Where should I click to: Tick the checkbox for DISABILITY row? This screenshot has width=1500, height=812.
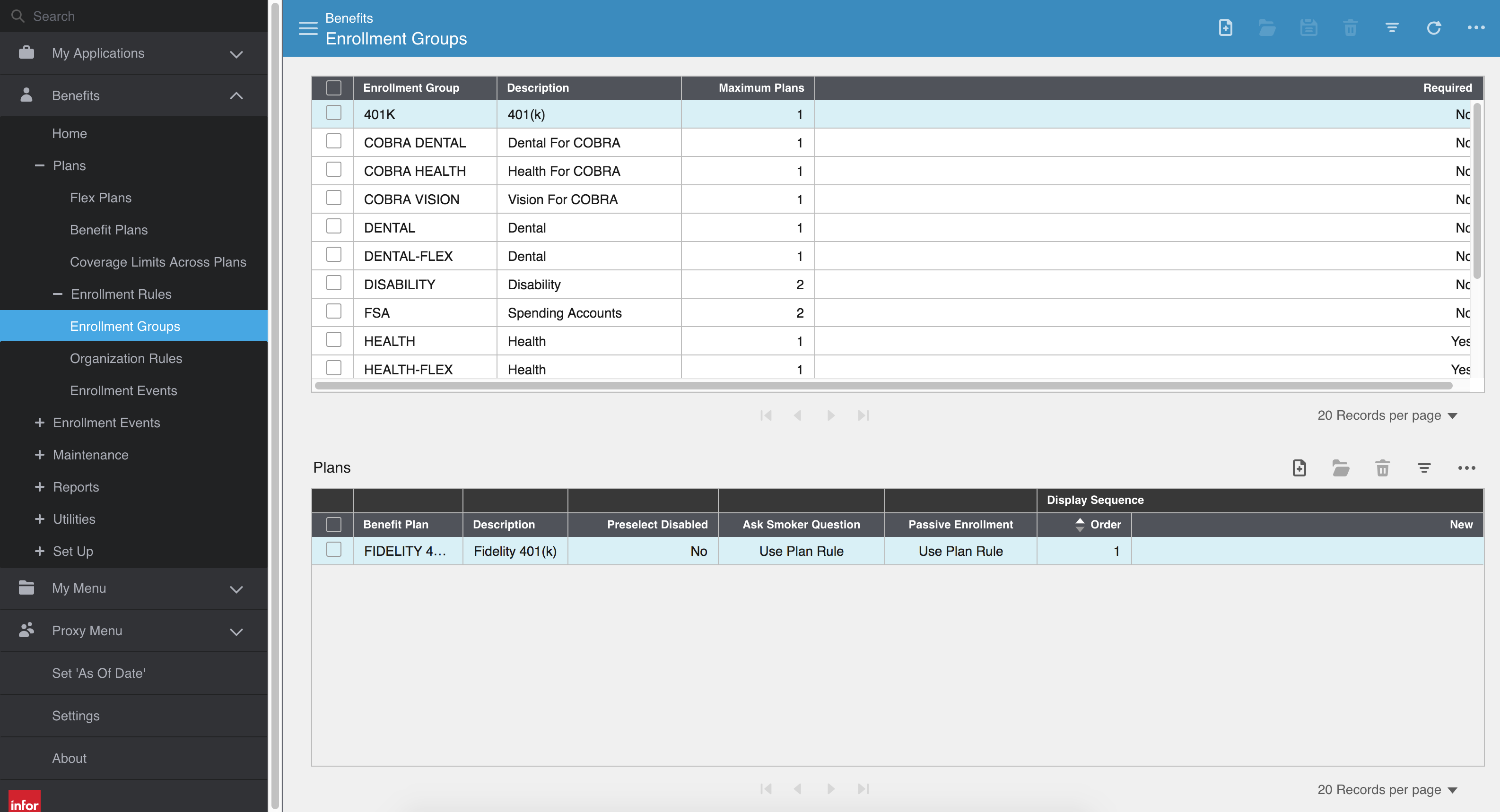coord(334,283)
